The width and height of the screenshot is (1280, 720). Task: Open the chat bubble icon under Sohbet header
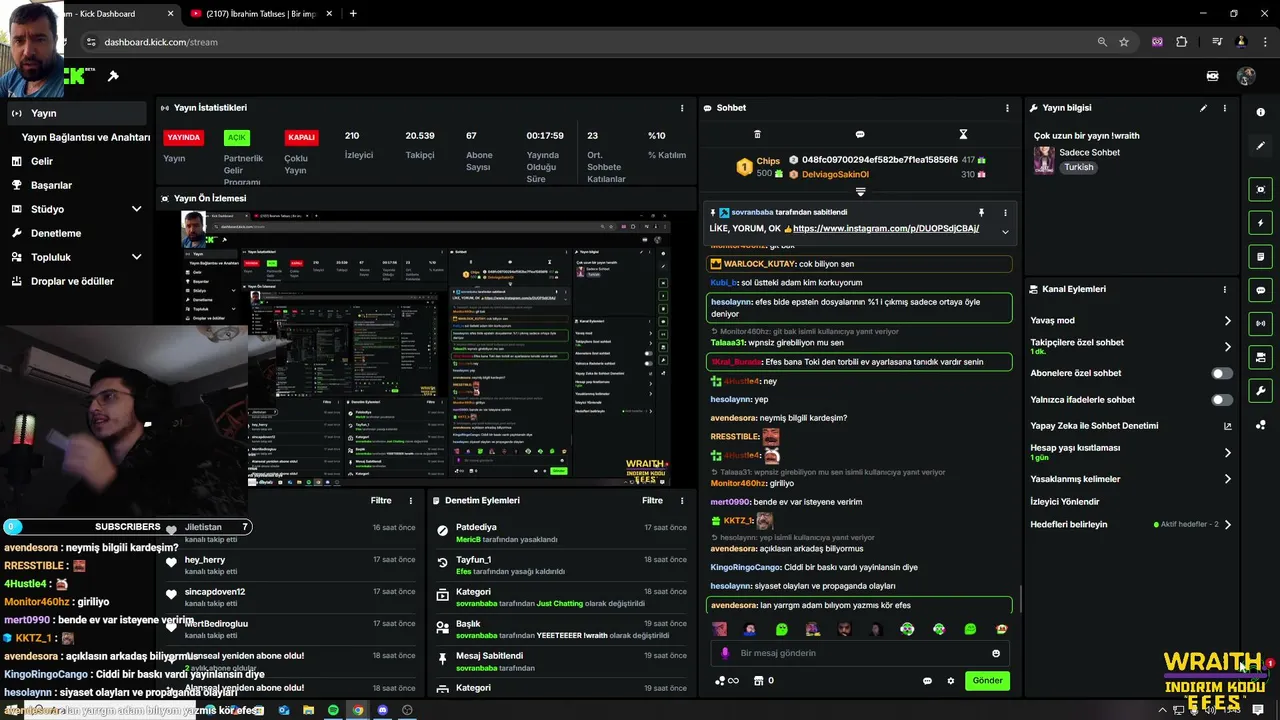pyautogui.click(x=860, y=134)
